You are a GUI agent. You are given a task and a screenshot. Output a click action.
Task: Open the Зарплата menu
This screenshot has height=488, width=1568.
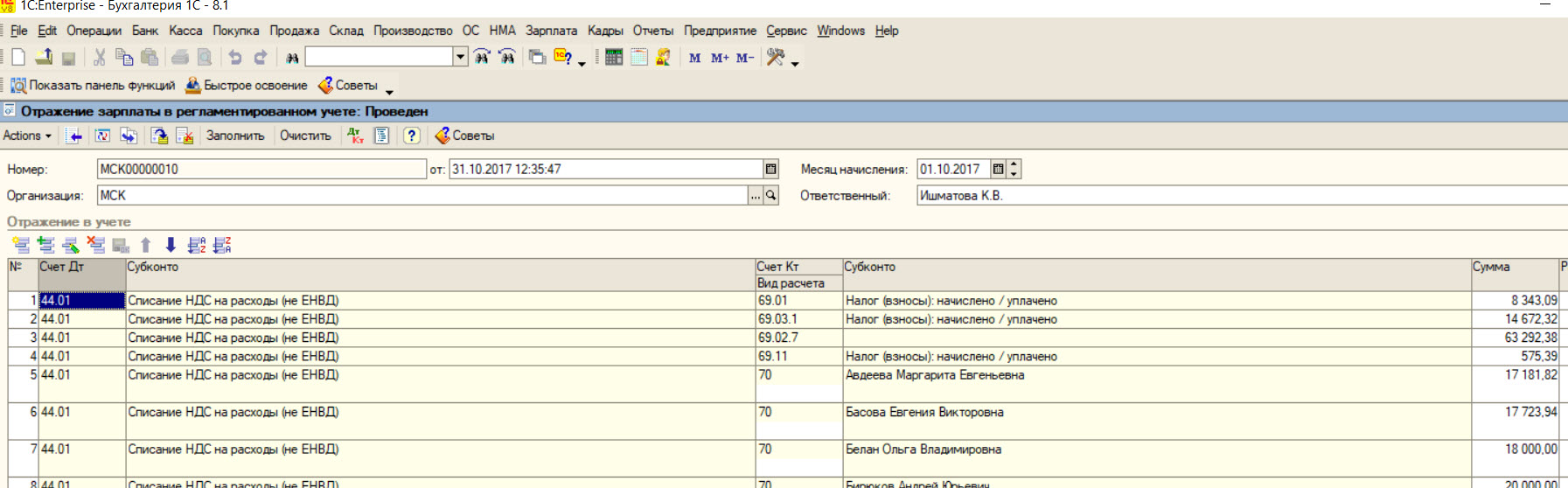click(x=551, y=31)
